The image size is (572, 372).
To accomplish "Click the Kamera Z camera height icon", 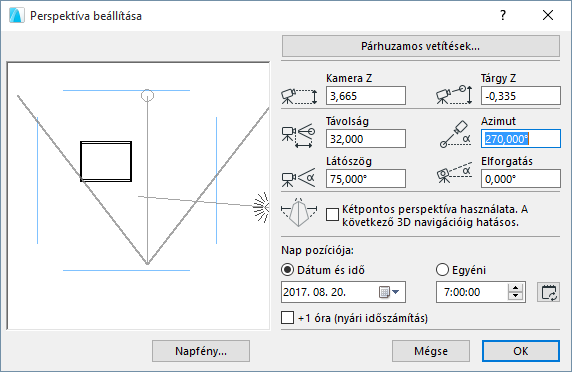I will coord(299,96).
